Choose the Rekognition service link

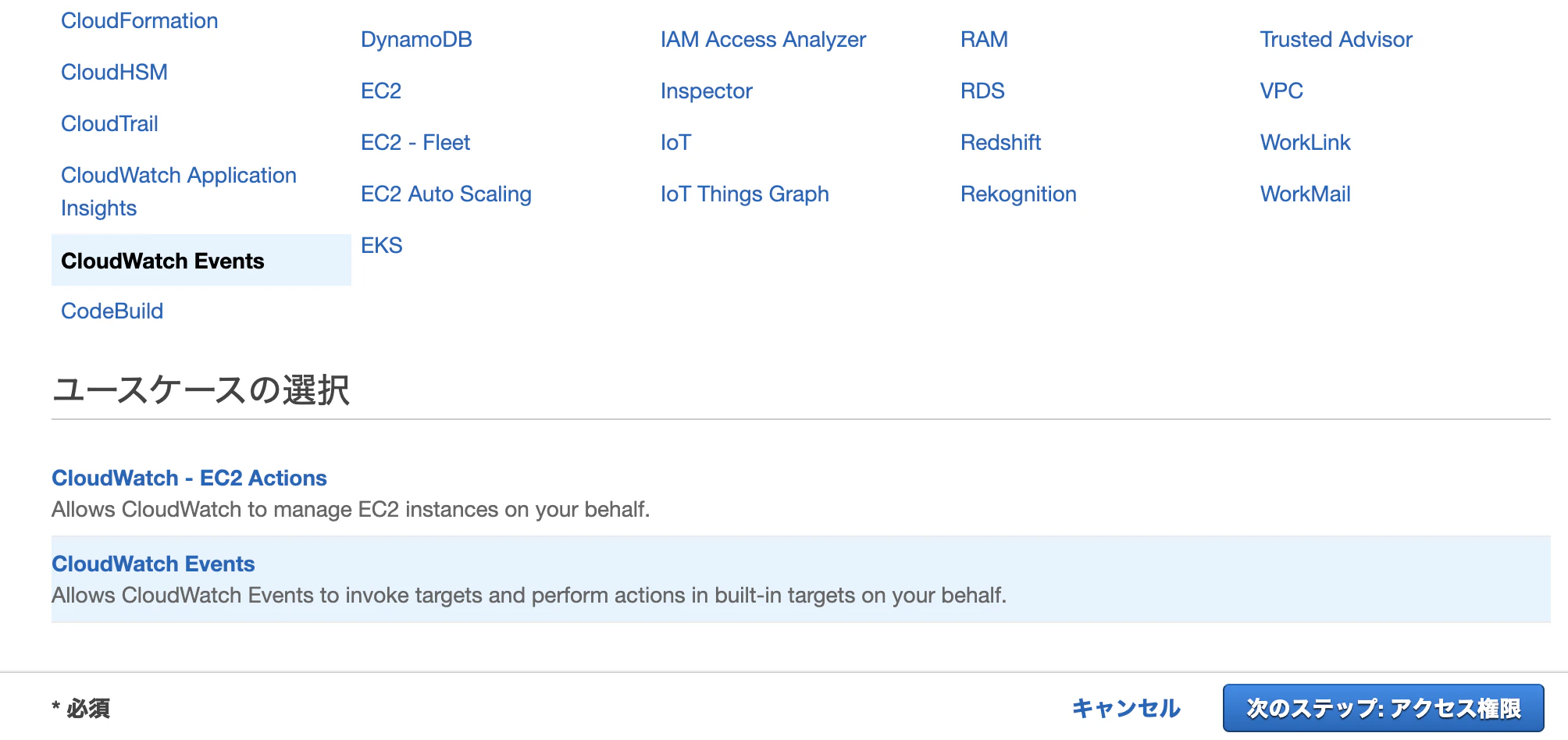[x=1018, y=194]
